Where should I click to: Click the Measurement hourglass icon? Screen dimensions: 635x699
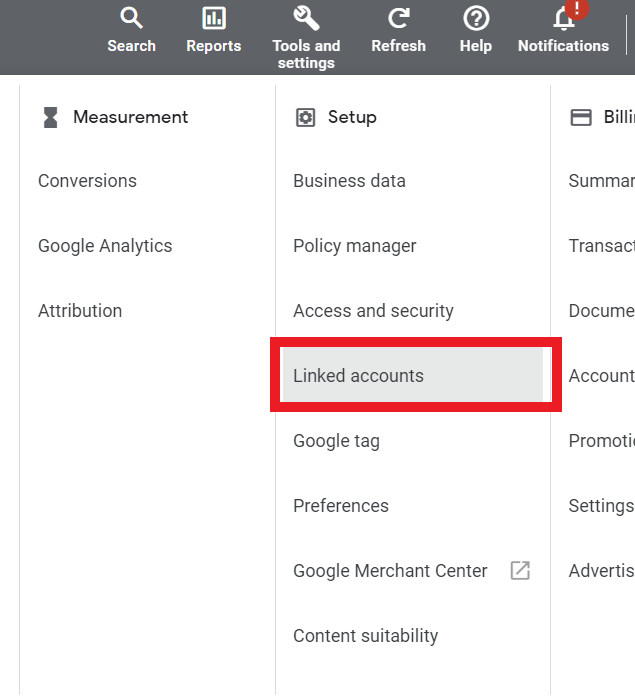(50, 118)
